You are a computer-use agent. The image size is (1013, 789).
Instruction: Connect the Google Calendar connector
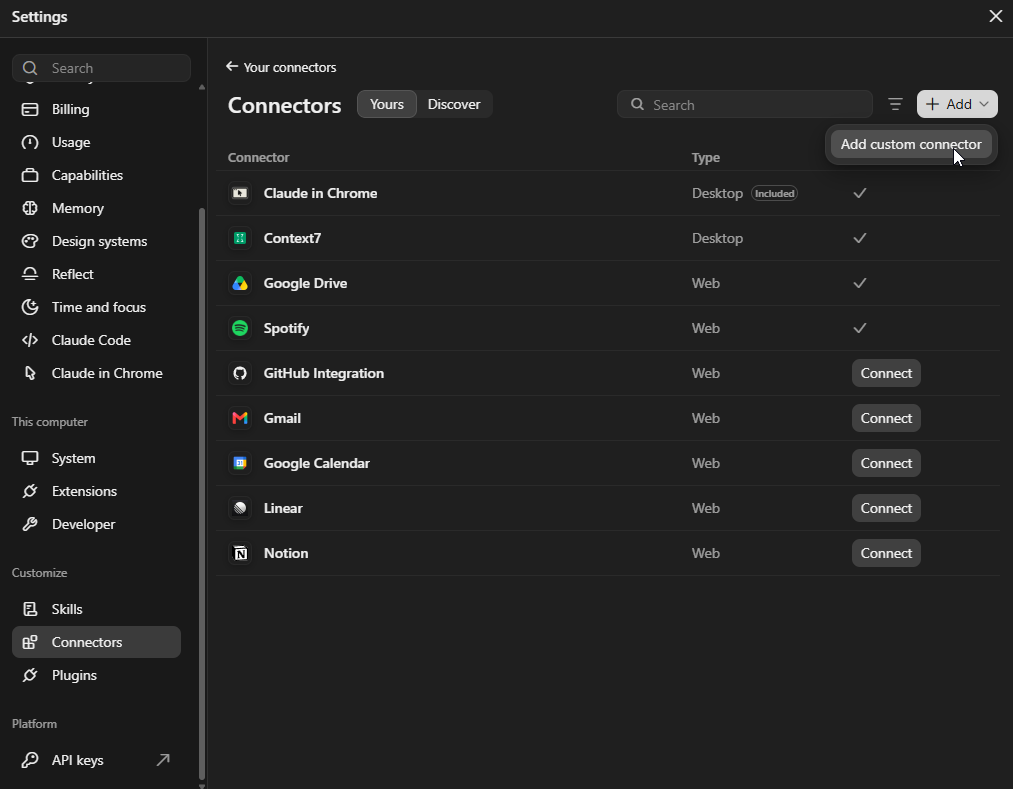886,463
